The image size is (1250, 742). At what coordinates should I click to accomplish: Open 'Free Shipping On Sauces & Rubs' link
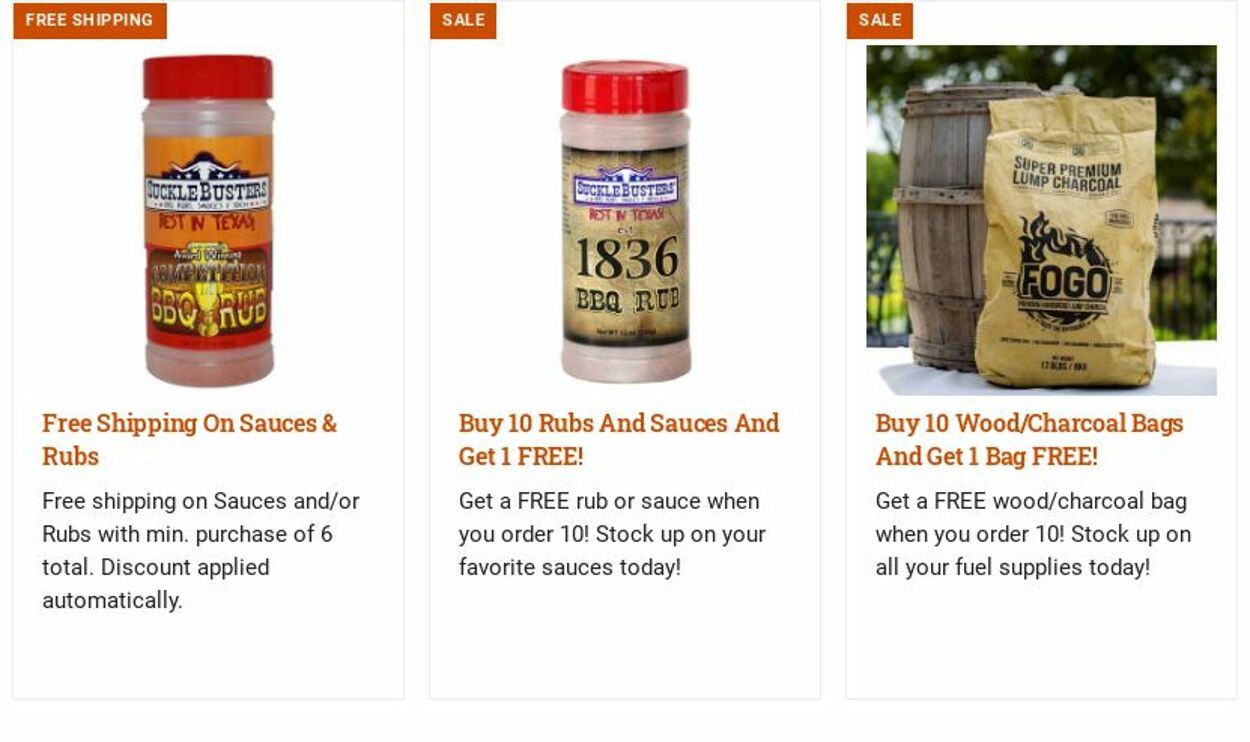(190, 439)
